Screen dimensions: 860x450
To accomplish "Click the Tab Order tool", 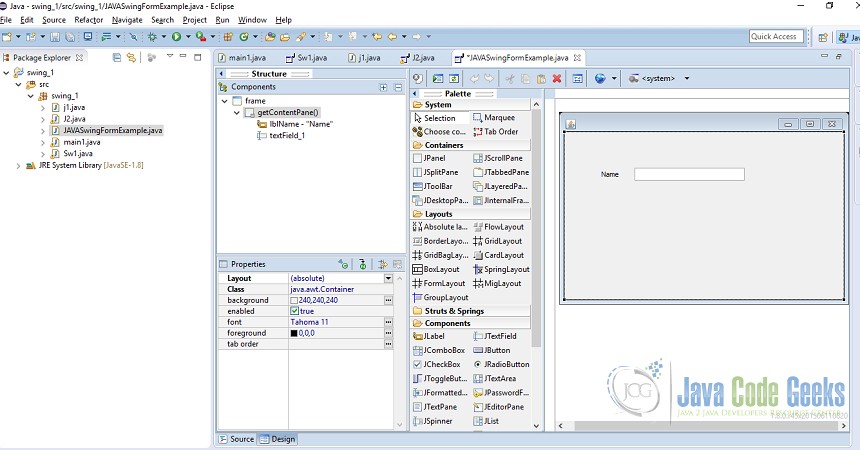I will (x=501, y=131).
